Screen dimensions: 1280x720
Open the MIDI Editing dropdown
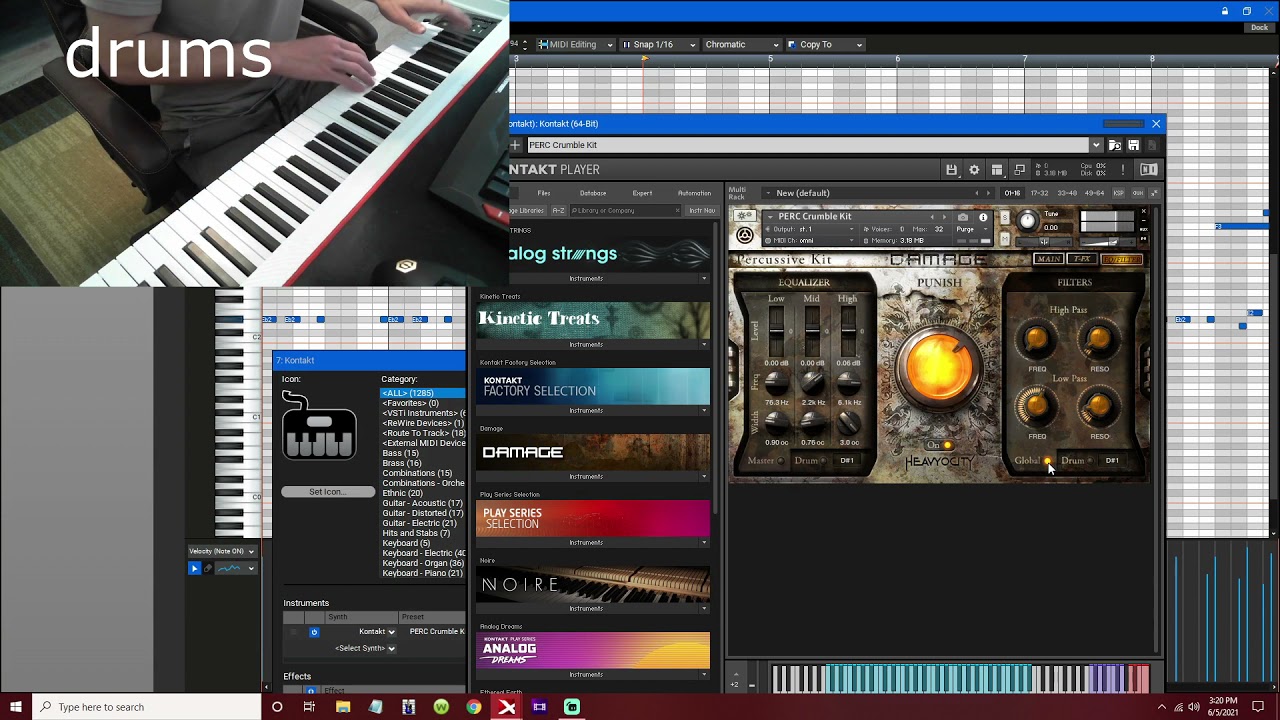point(575,45)
